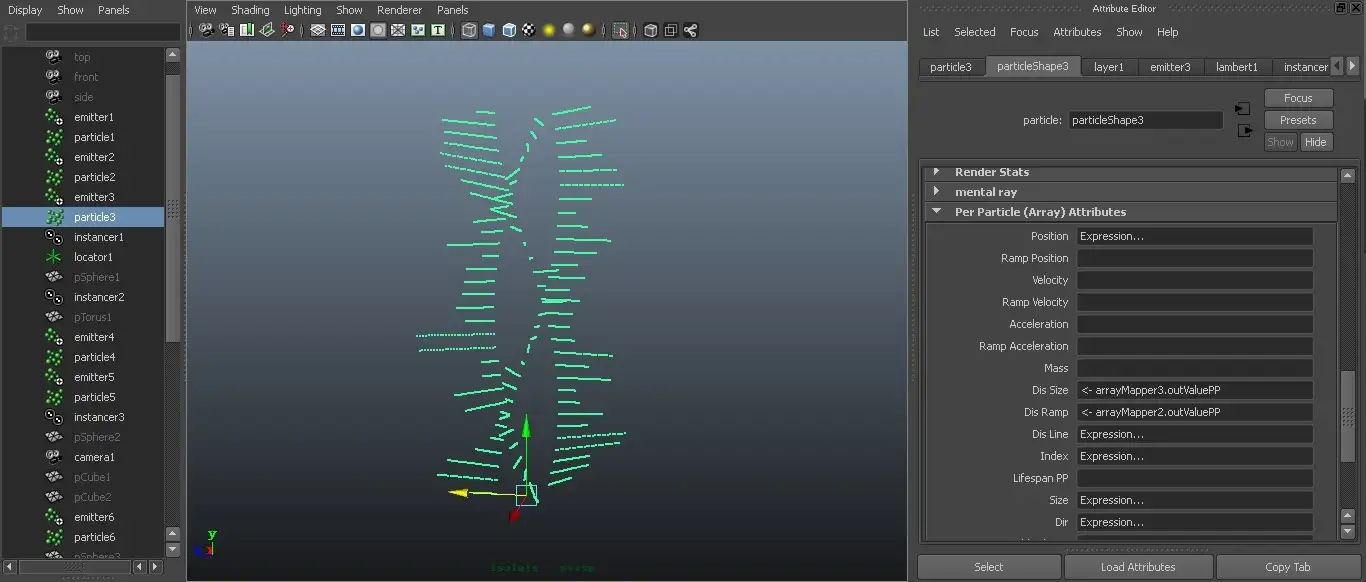Toggle the Resolution Gate icon
Viewport: 1366px width, 582px height.
coord(358,30)
